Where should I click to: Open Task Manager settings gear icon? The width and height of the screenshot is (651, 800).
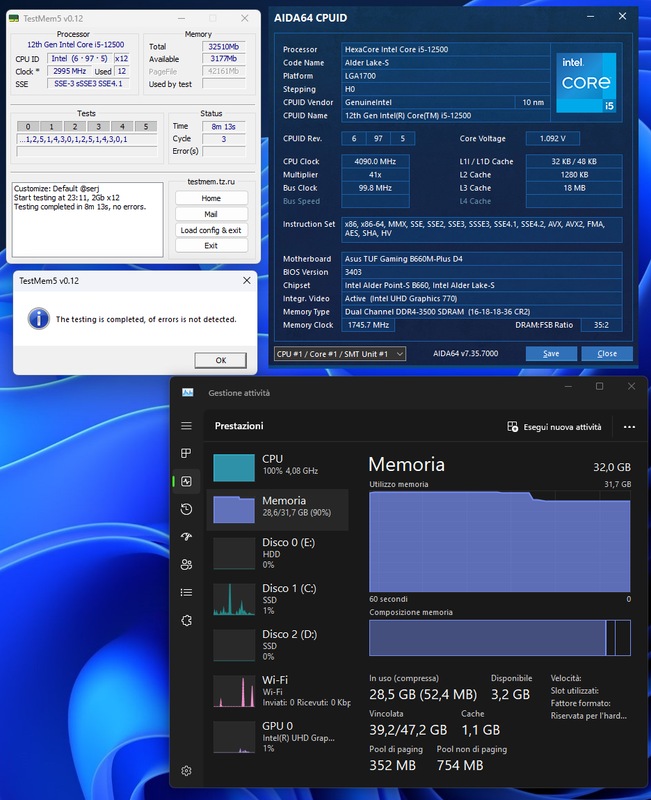pos(186,770)
